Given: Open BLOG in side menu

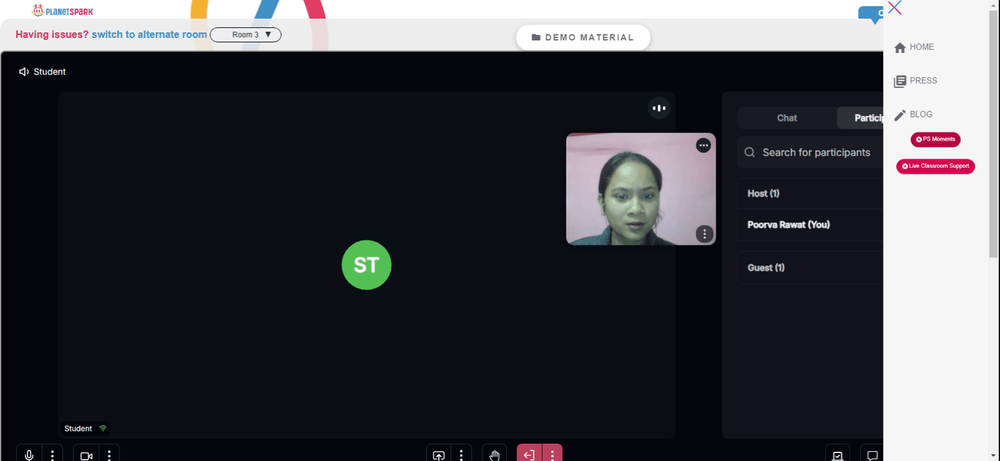Looking at the screenshot, I should (921, 114).
